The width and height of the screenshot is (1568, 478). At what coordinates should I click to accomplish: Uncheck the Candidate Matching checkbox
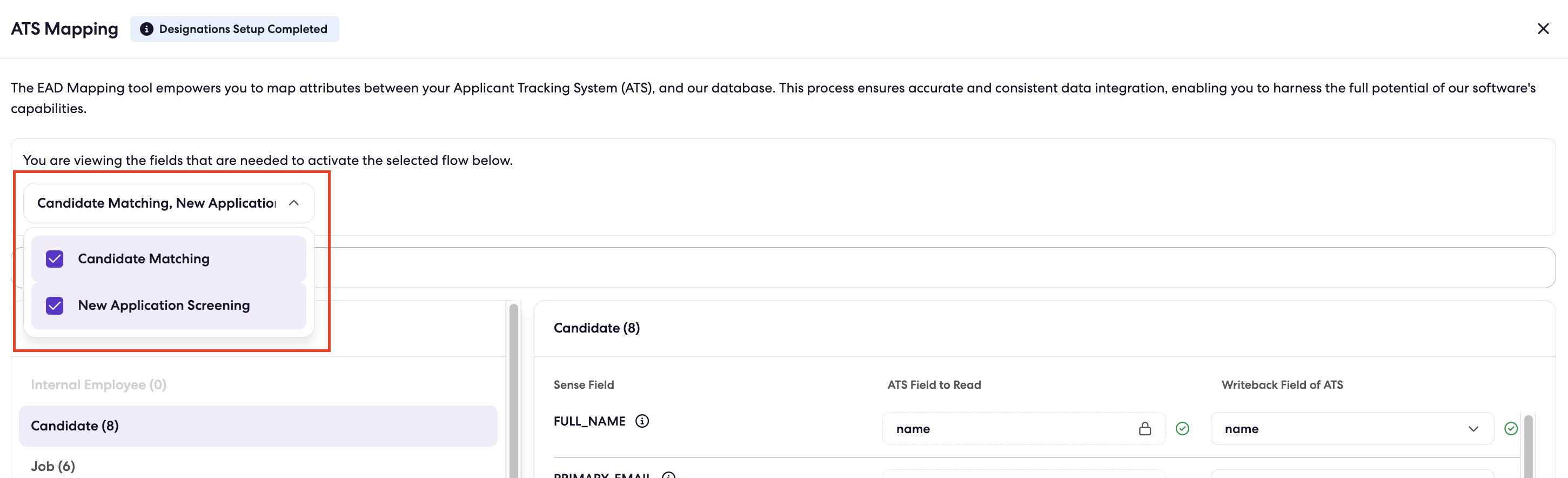(55, 259)
